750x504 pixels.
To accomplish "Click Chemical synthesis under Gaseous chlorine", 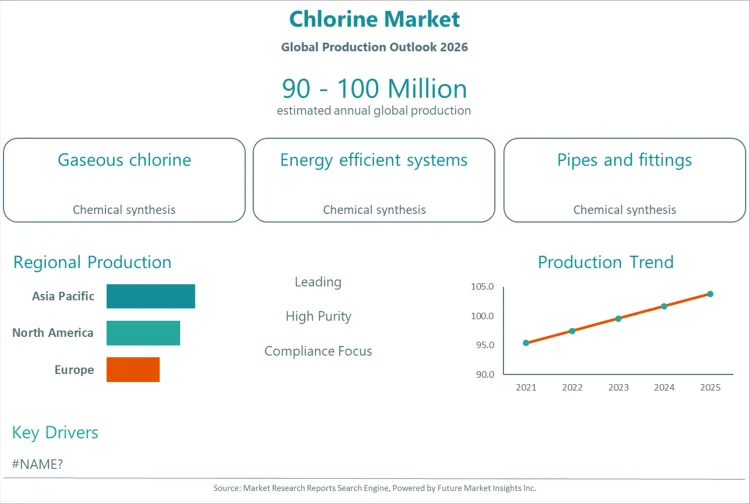I will pos(124,209).
